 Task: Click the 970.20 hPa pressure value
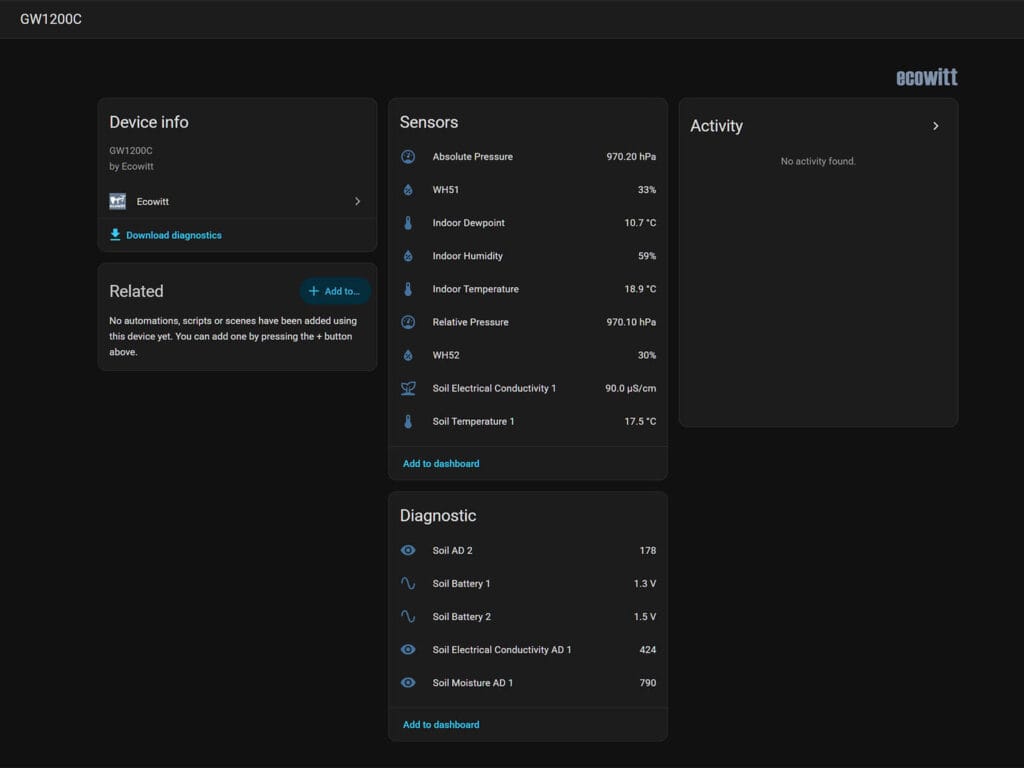pyautogui.click(x=631, y=157)
